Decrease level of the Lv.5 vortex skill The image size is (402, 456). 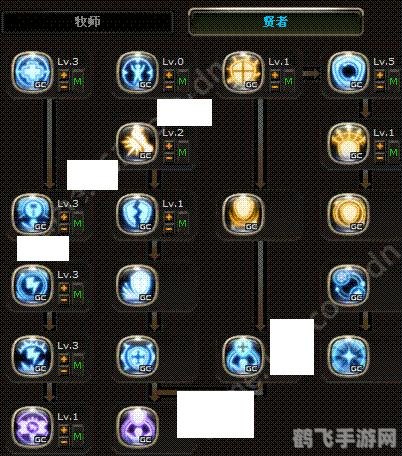coord(379,86)
